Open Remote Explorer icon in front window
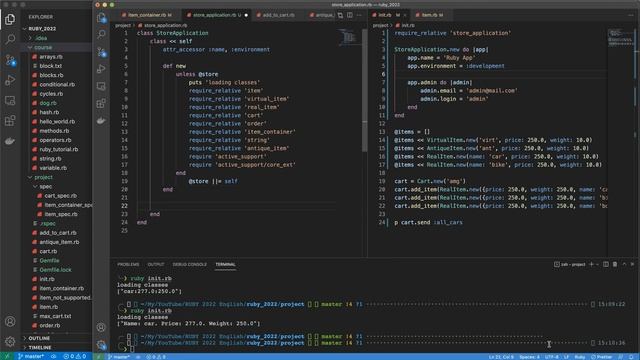Image resolution: width=640 pixels, height=360 pixels. click(x=101, y=86)
